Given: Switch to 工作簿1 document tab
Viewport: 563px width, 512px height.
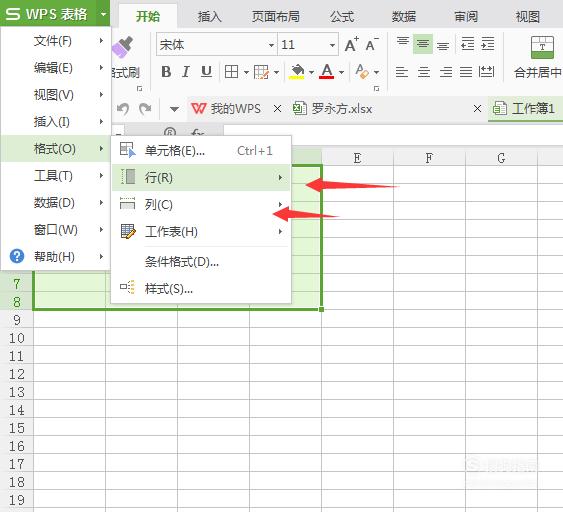Looking at the screenshot, I should 525,108.
